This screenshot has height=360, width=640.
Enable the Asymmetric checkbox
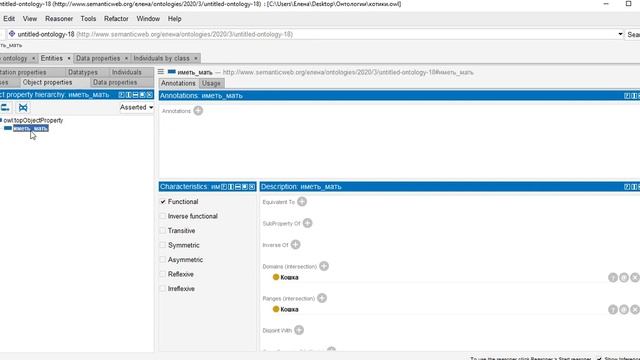163,260
